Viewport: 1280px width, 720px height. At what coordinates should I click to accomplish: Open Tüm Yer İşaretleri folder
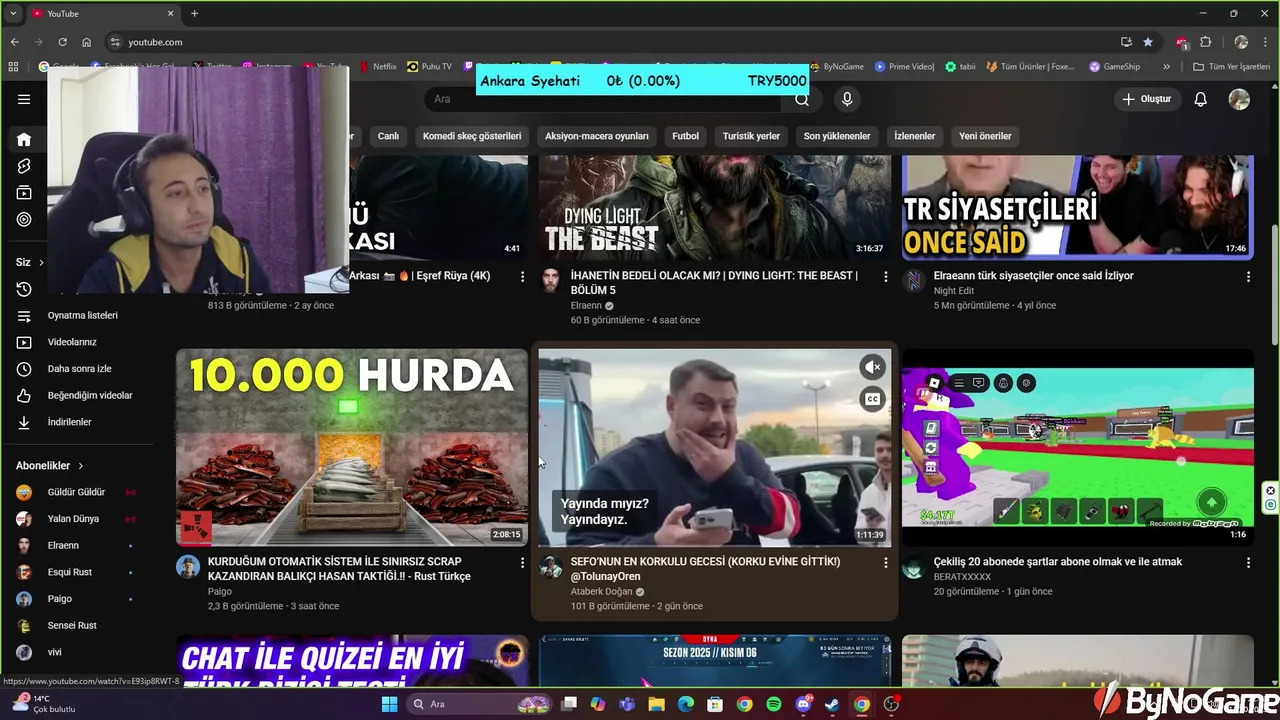pyautogui.click(x=1231, y=67)
